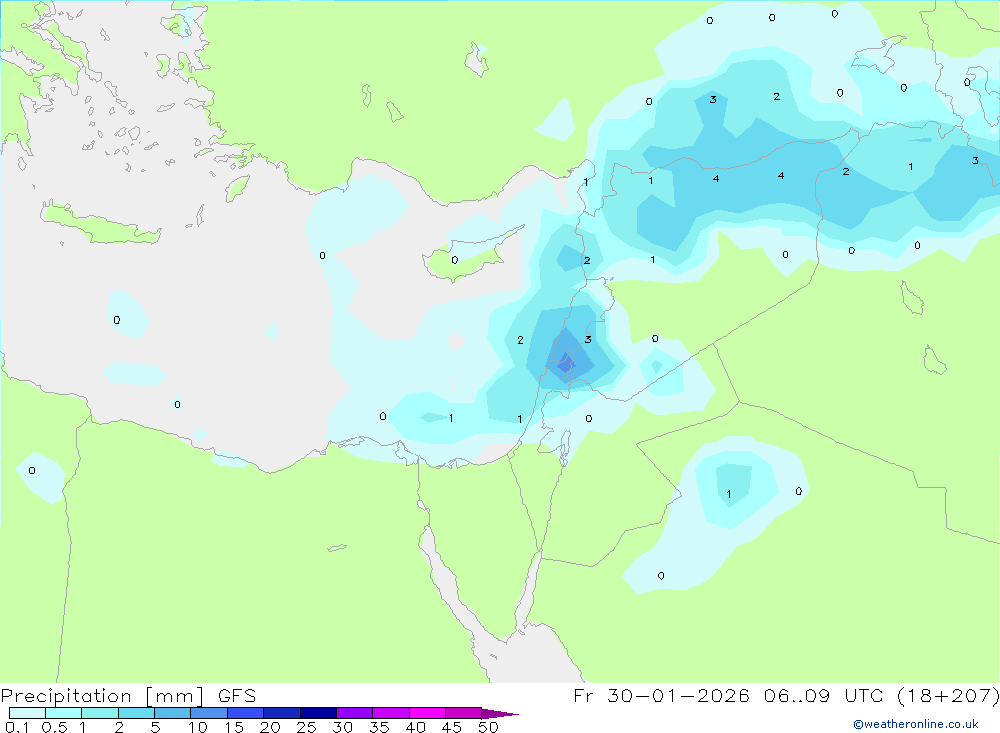
Task: Click the 2–5 mm light blue legend swatch
Action: 136,713
